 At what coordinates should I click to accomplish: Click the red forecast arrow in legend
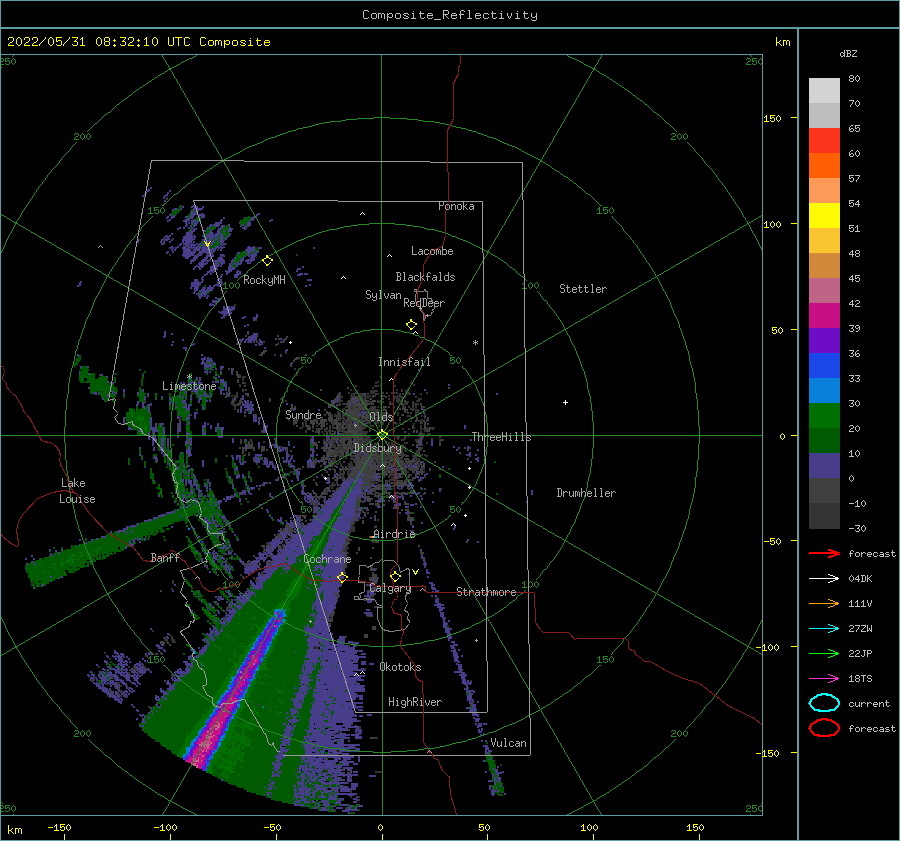click(x=824, y=553)
